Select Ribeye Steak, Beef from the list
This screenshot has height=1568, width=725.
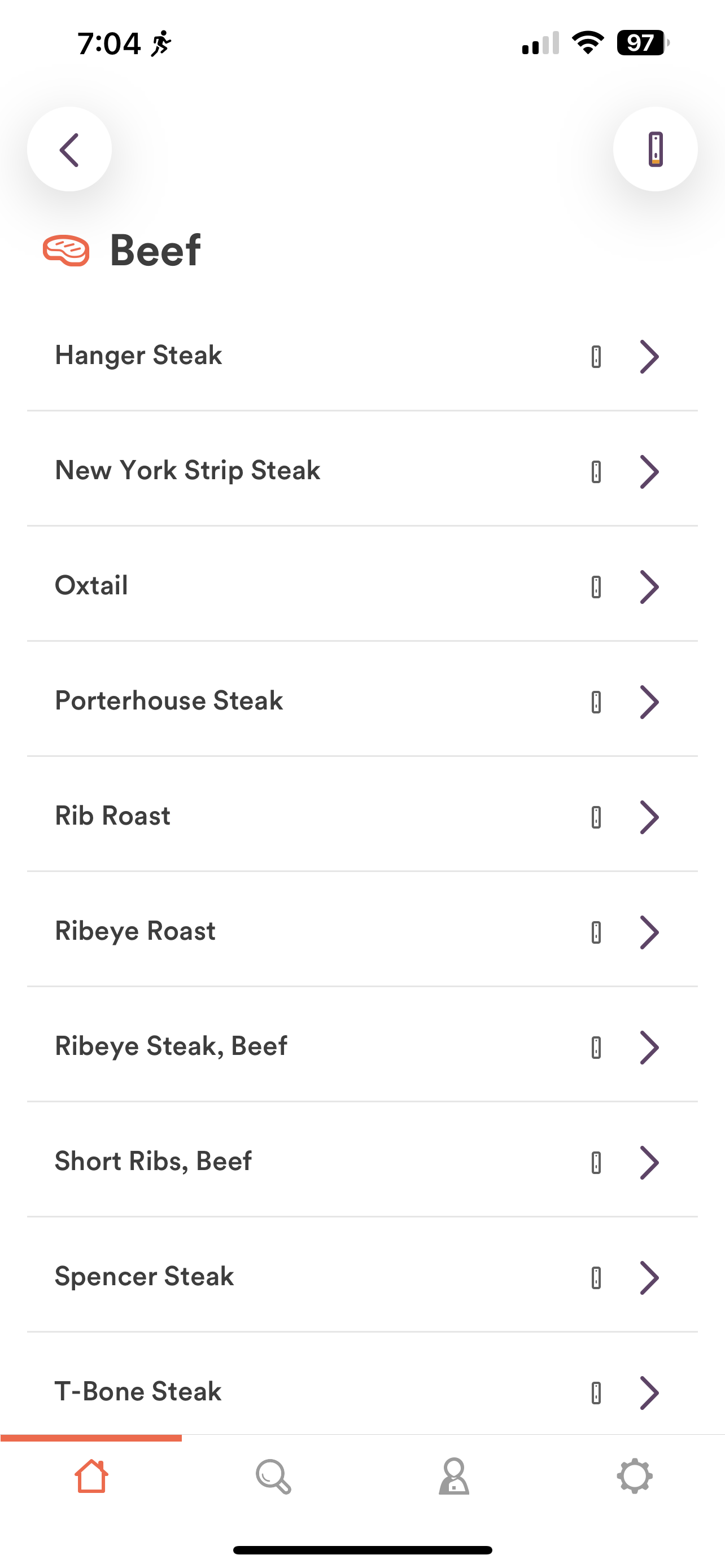point(362,1046)
